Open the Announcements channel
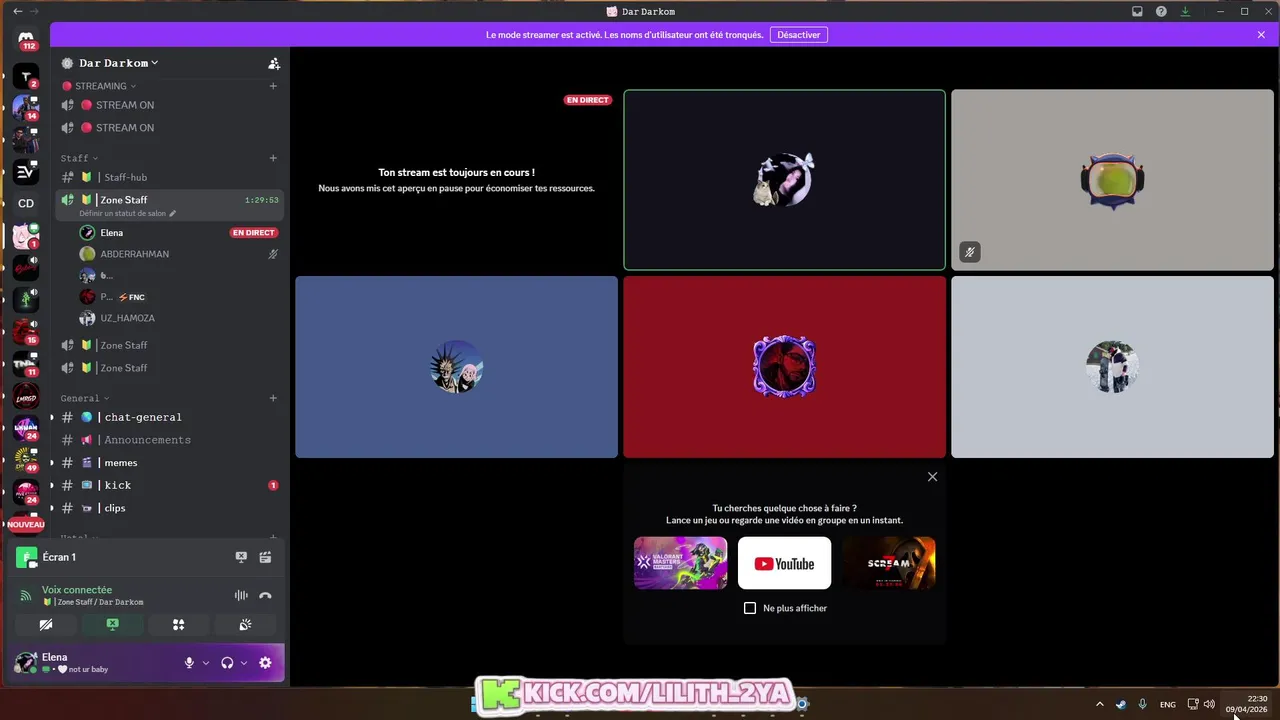This screenshot has width=1280, height=720. tap(170, 440)
